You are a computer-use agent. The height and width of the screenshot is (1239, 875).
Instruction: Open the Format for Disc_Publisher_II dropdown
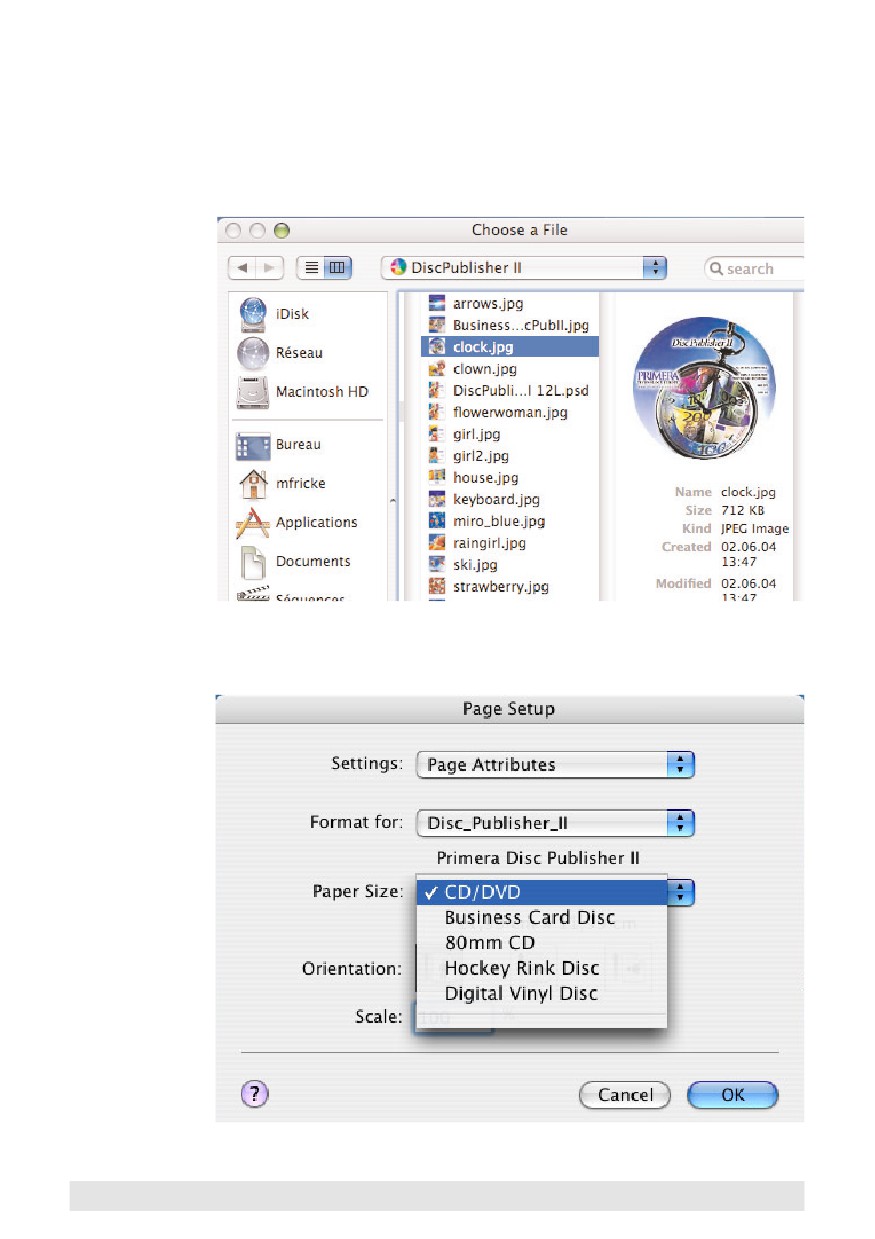[555, 824]
